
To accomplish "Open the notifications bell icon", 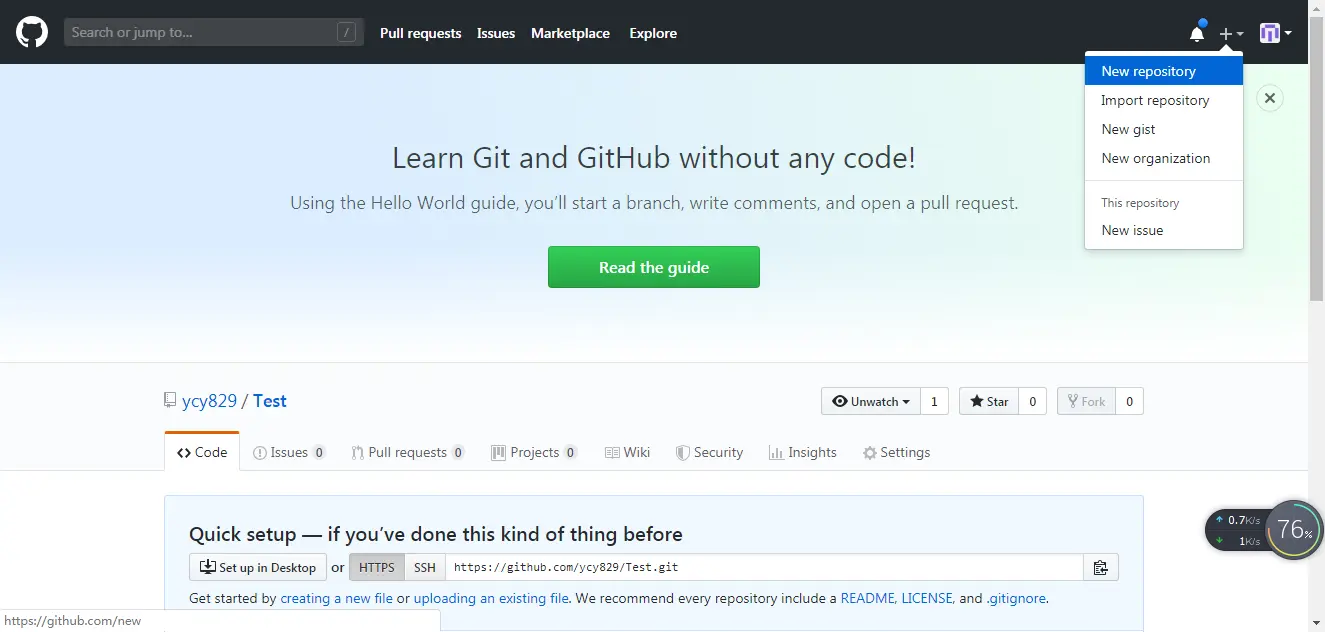I will (x=1197, y=33).
